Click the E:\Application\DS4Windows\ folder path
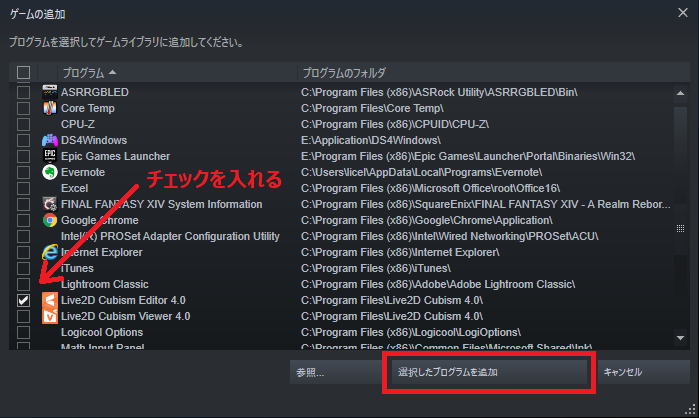The width and height of the screenshot is (699, 418). pyautogui.click(x=371, y=140)
